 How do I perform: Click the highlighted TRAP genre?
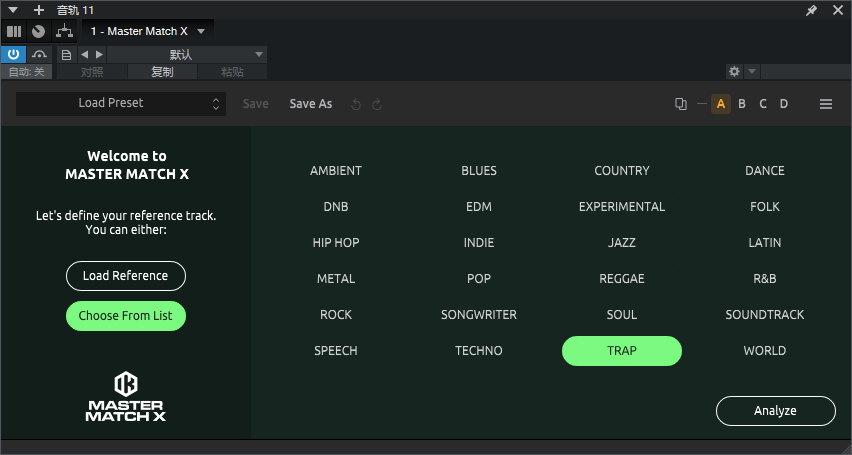pos(622,351)
